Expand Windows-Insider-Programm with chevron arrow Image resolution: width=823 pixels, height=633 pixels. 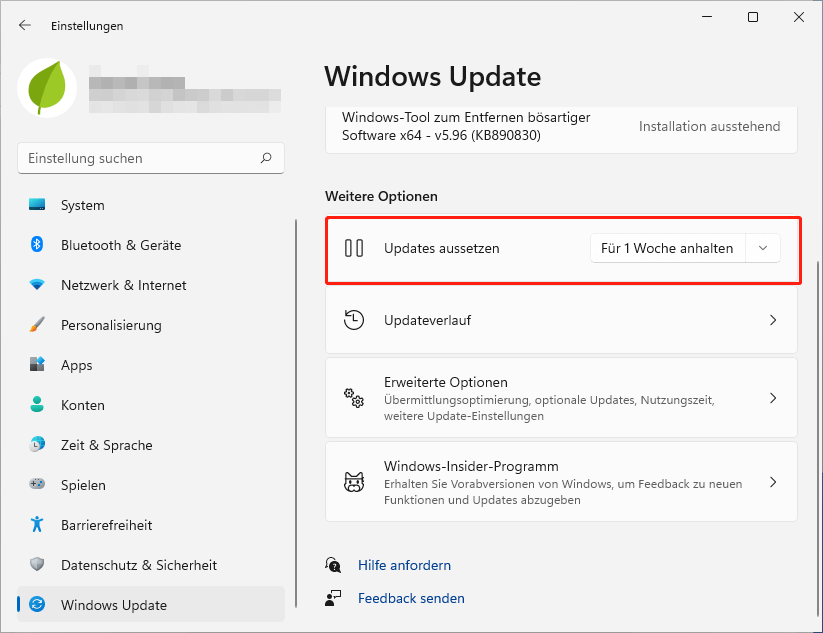(x=772, y=482)
